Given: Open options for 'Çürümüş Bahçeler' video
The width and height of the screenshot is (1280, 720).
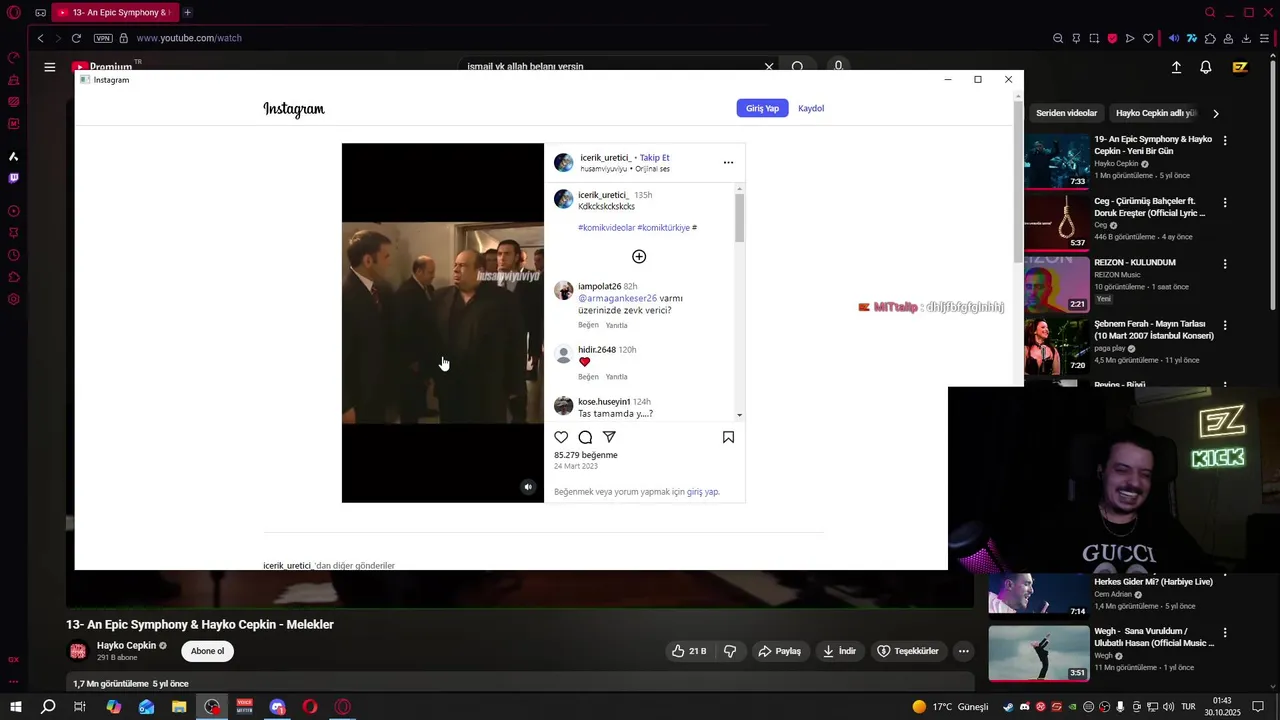Looking at the screenshot, I should pos(1225,203).
